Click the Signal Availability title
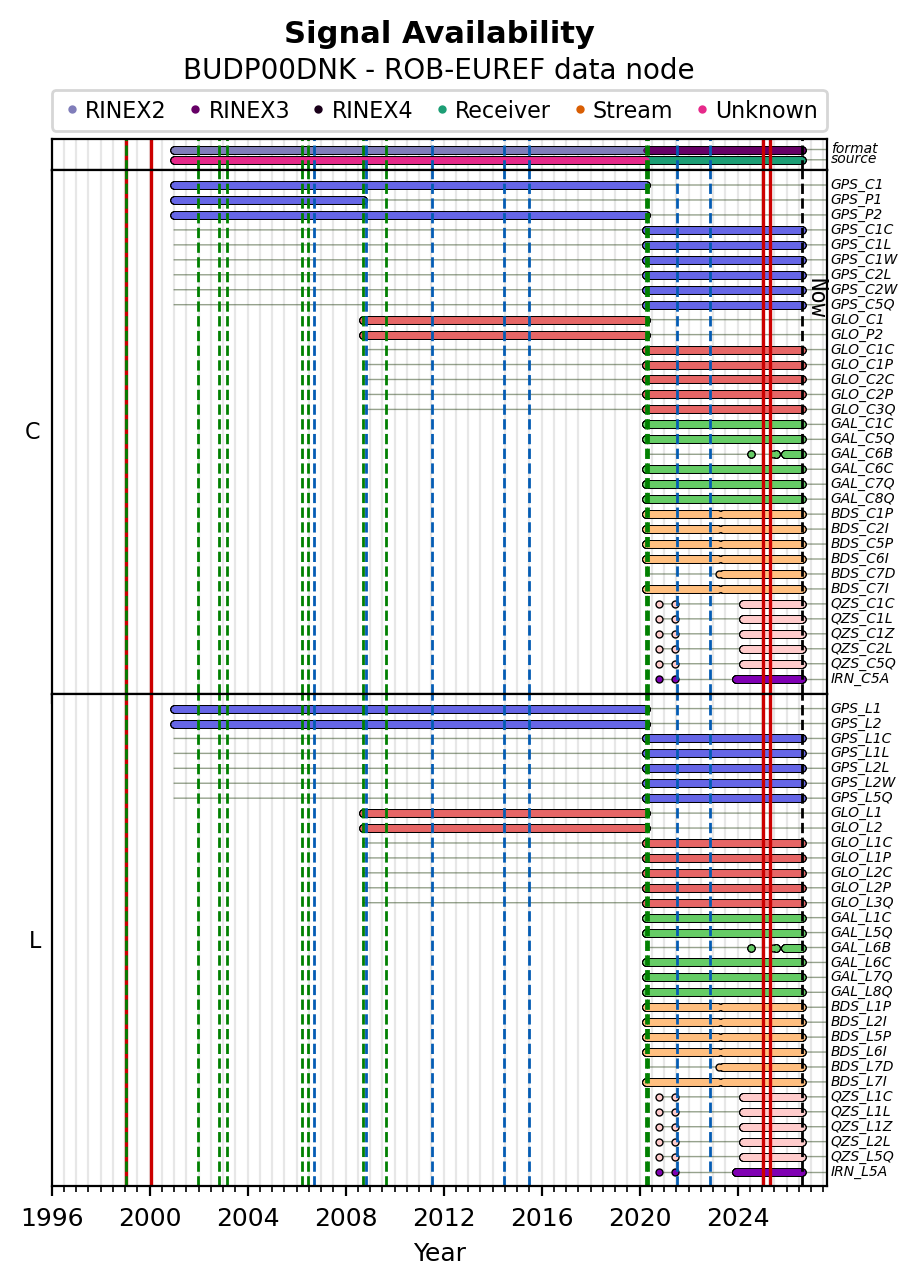Viewport: 918px width, 1285px height. coord(439,34)
